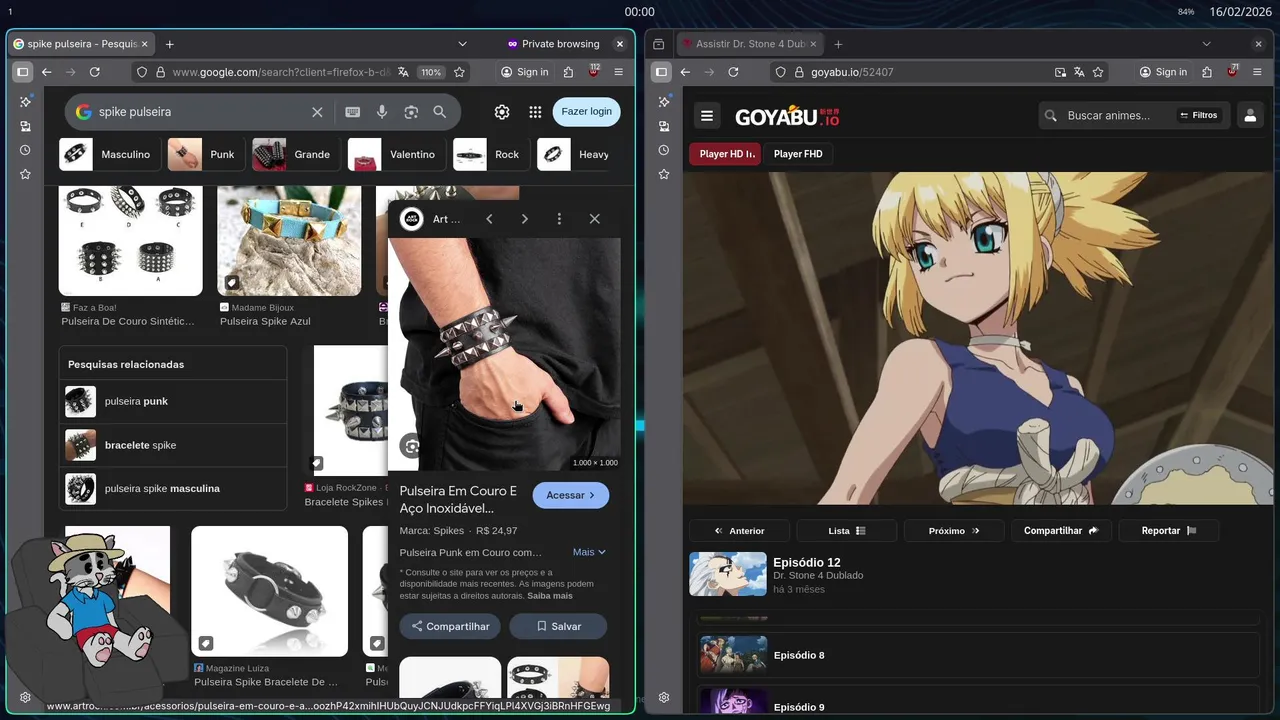Click Compartilhar under the video player
This screenshot has width=1280, height=720.
[x=1061, y=531]
